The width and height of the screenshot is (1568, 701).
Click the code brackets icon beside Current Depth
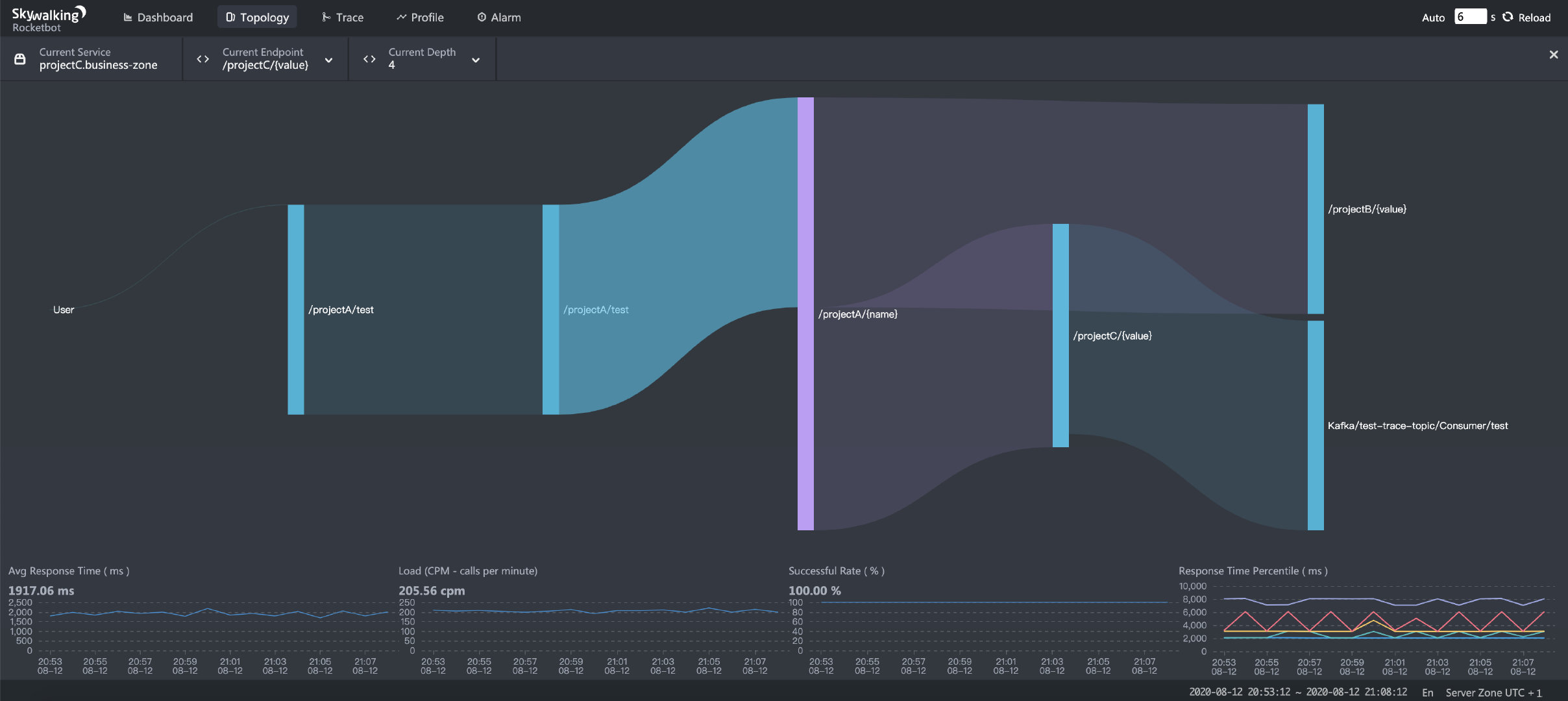pyautogui.click(x=369, y=59)
